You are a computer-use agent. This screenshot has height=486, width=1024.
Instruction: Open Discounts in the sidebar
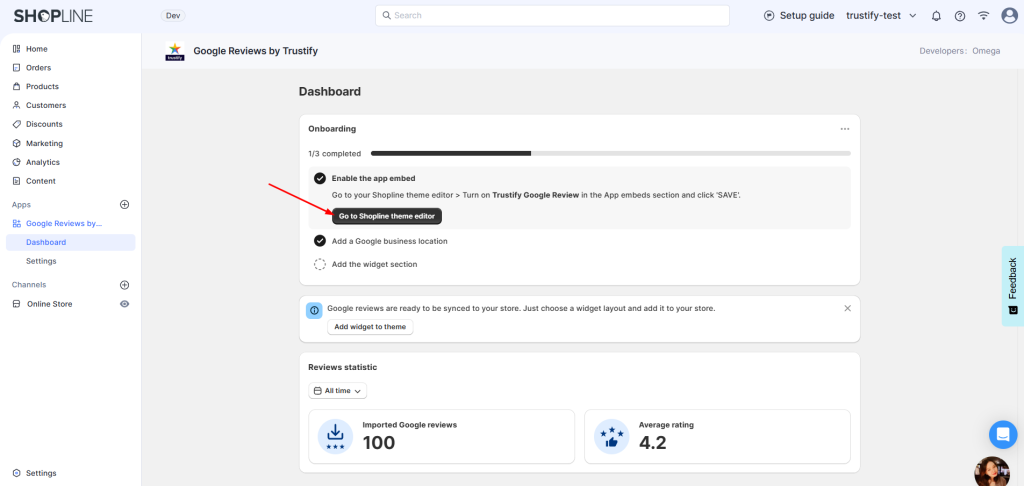[44, 124]
